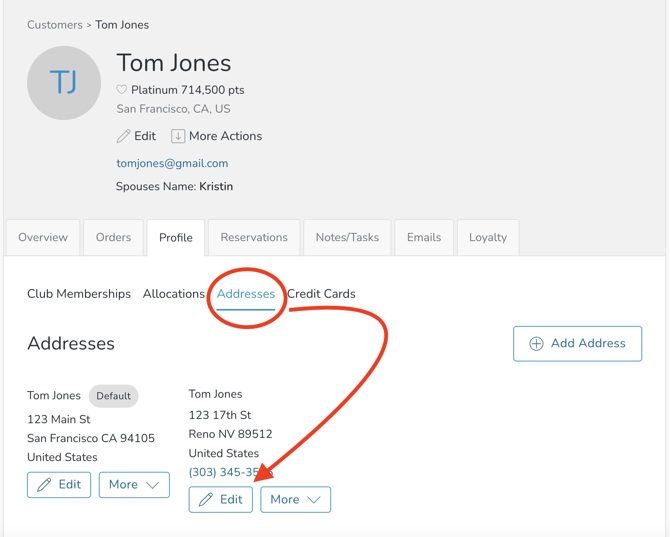670x537 pixels.
Task: Click pencil icon on San Francisco address Edit
Action: (44, 485)
